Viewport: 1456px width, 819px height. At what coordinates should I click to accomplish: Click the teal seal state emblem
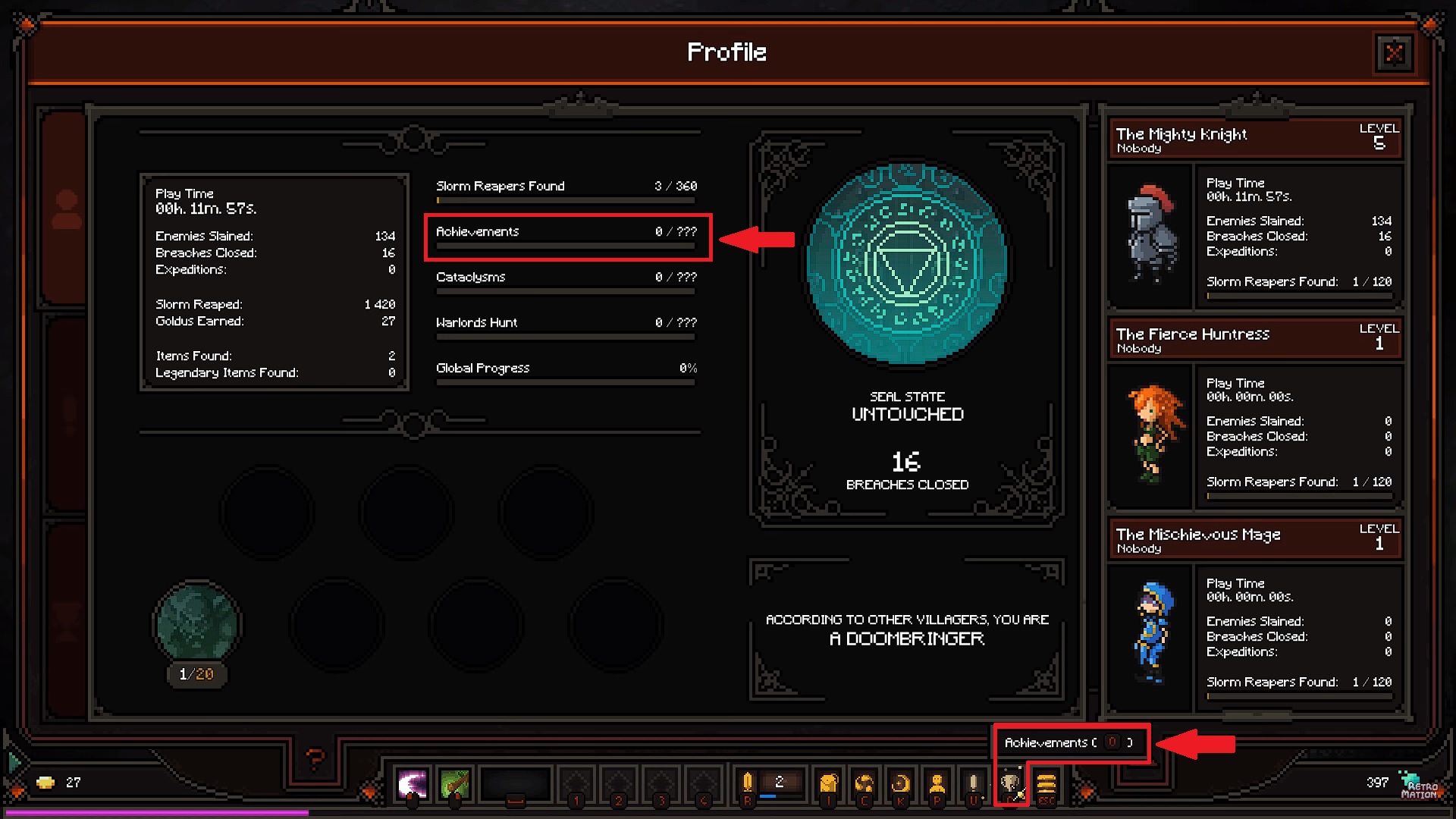907,264
